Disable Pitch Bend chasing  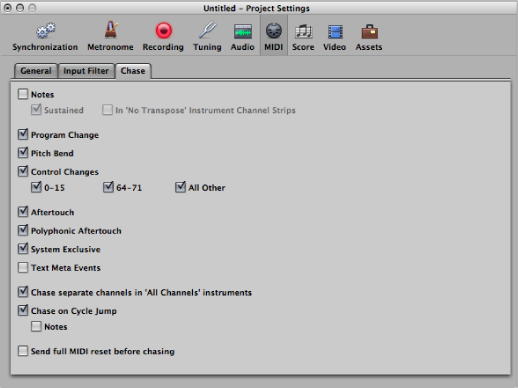pyautogui.click(x=23, y=153)
